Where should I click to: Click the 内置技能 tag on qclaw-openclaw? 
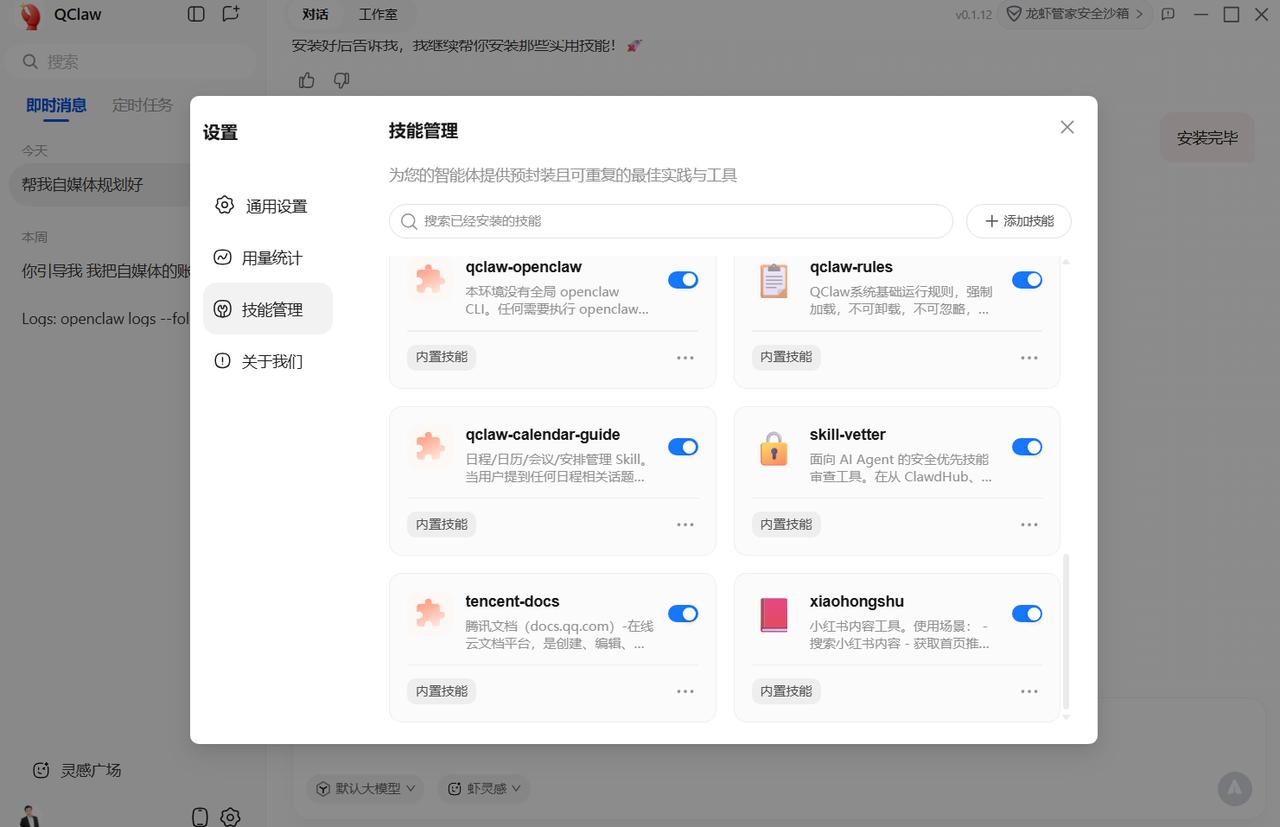[x=442, y=357]
